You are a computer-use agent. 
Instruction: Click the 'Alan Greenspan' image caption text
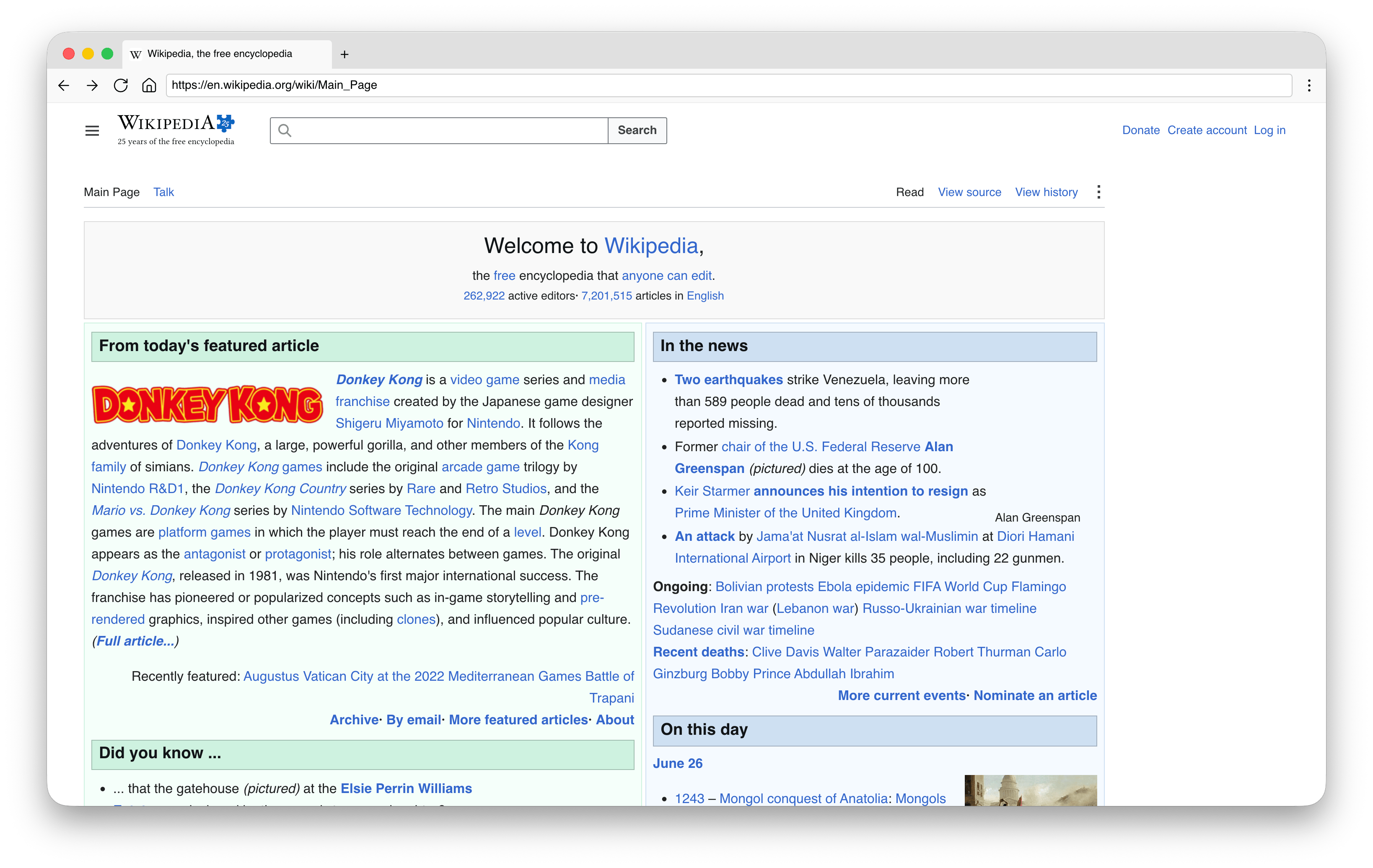[x=1037, y=518]
